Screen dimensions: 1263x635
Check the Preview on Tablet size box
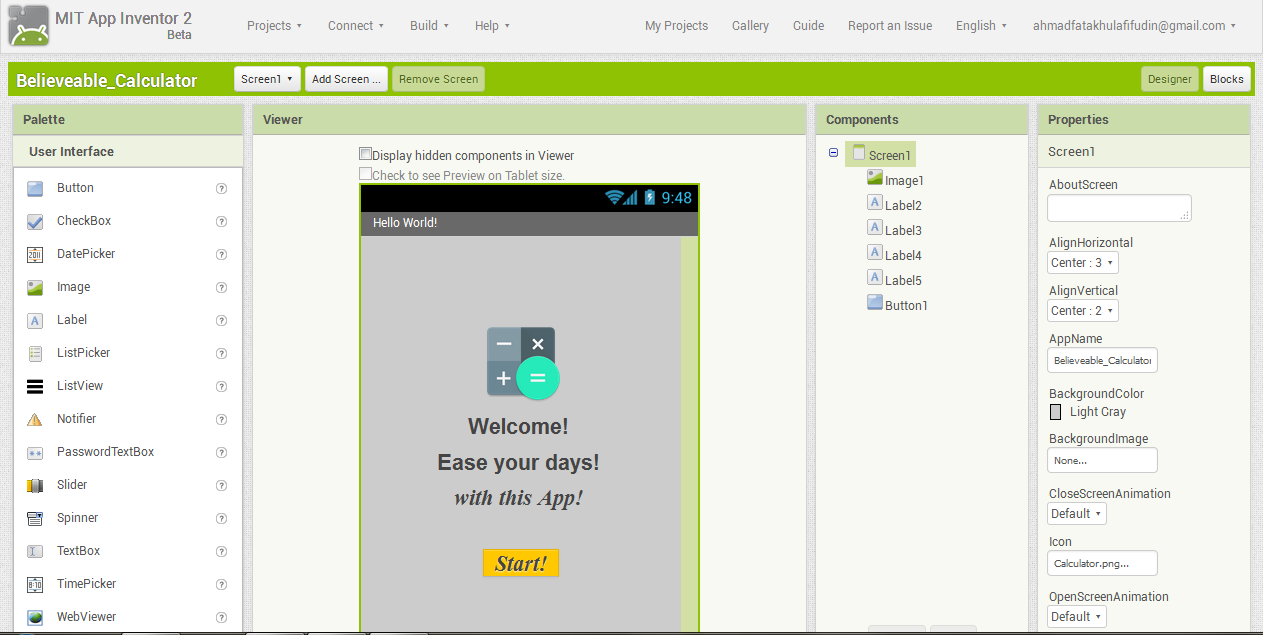[365, 174]
